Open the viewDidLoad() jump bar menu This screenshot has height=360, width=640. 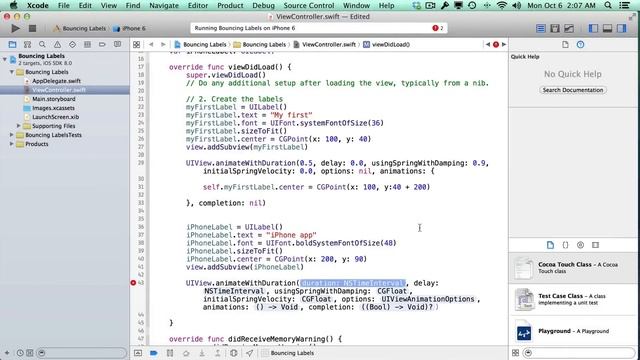[x=387, y=44]
